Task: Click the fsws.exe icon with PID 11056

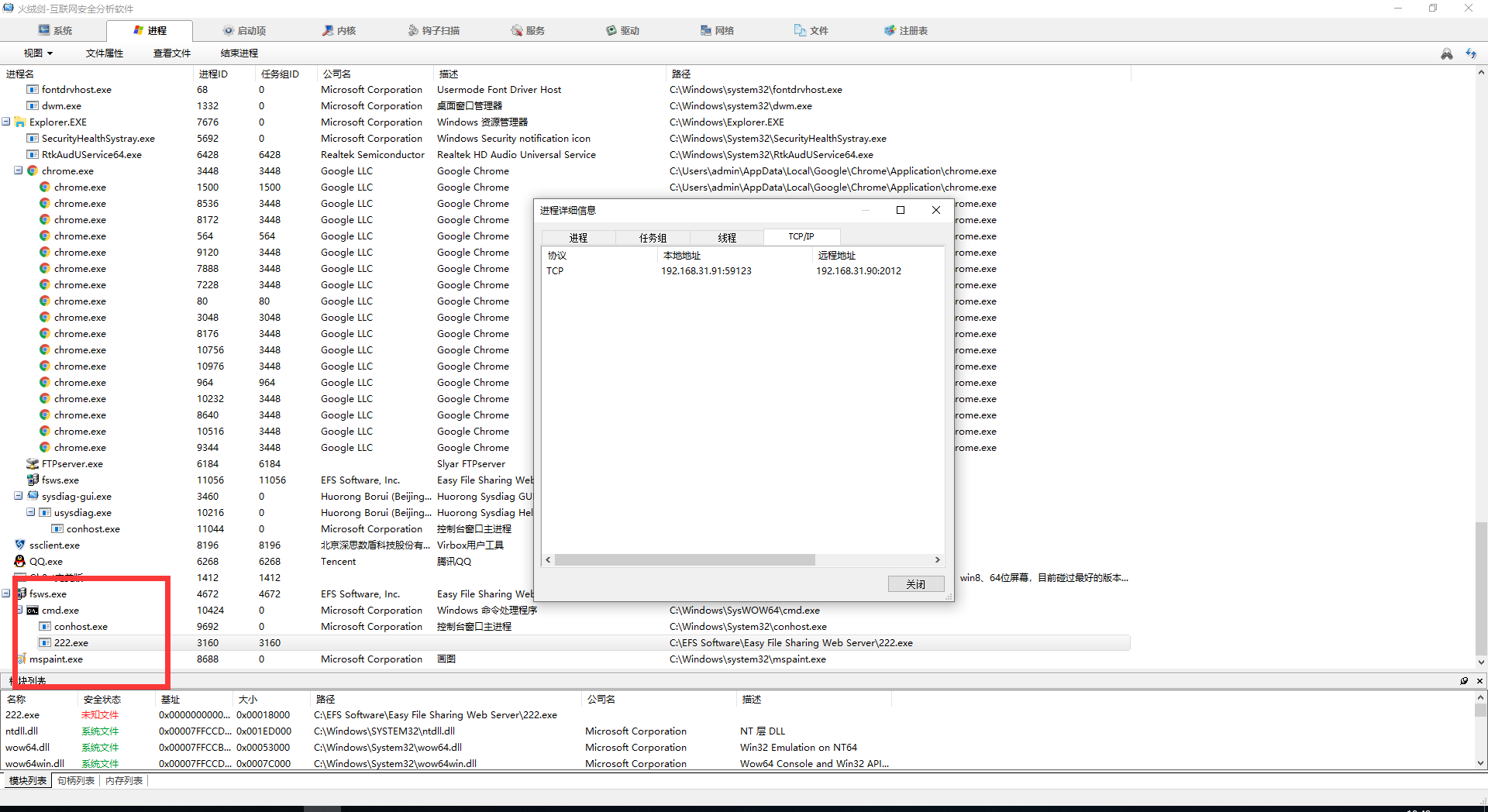Action: pos(33,480)
